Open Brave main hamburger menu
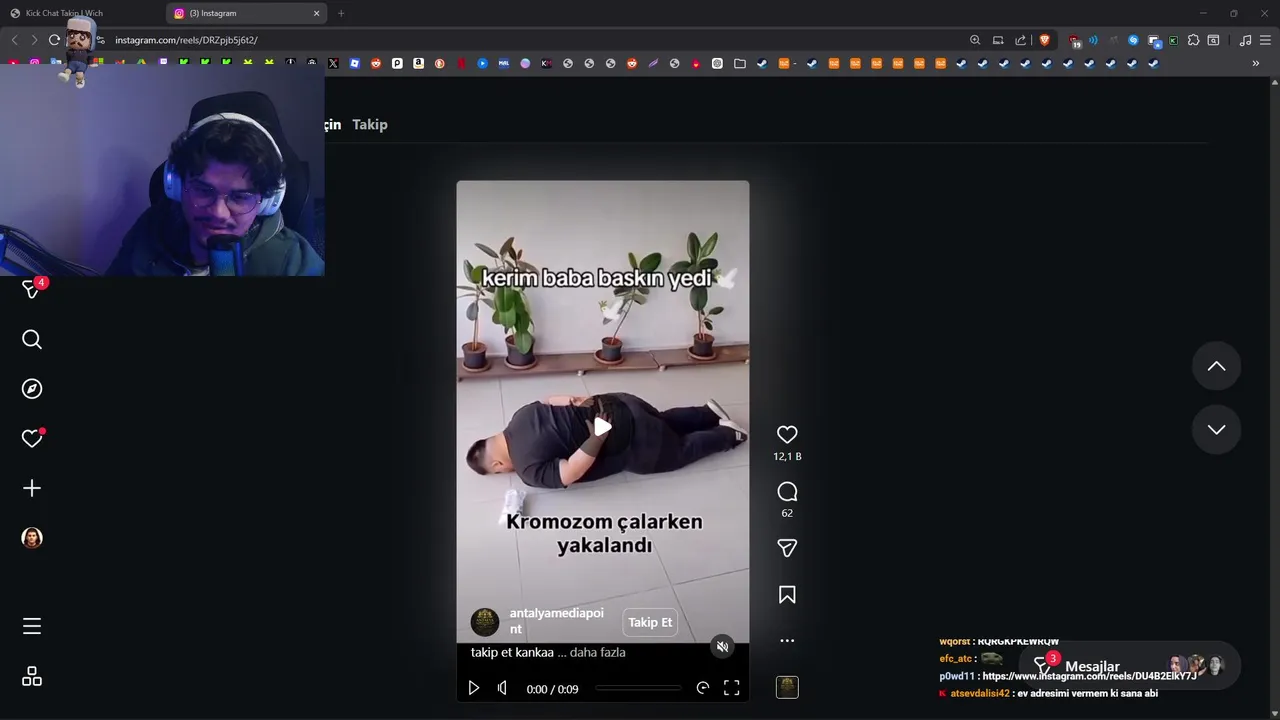The height and width of the screenshot is (720, 1280). pos(1266,40)
